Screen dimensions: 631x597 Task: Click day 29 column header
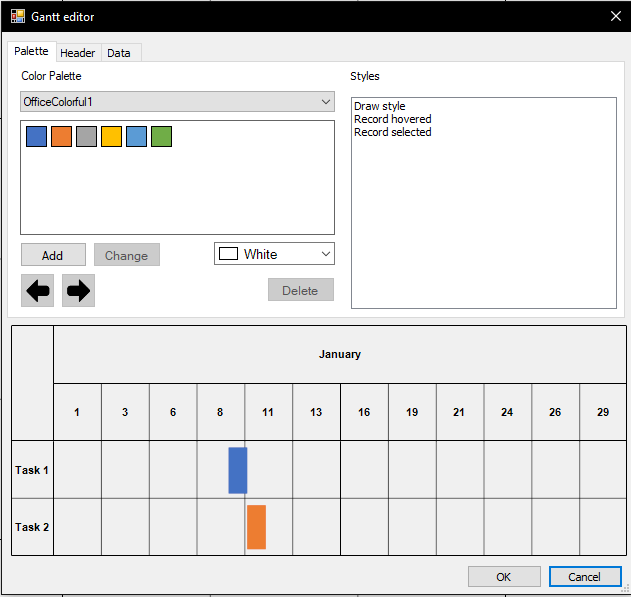coord(603,412)
